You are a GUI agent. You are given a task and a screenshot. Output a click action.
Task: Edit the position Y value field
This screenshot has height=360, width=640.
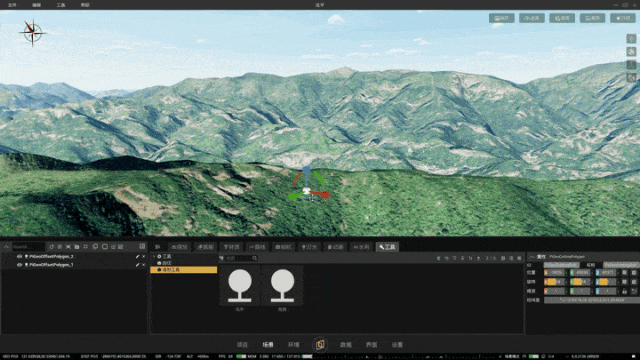click(580, 273)
